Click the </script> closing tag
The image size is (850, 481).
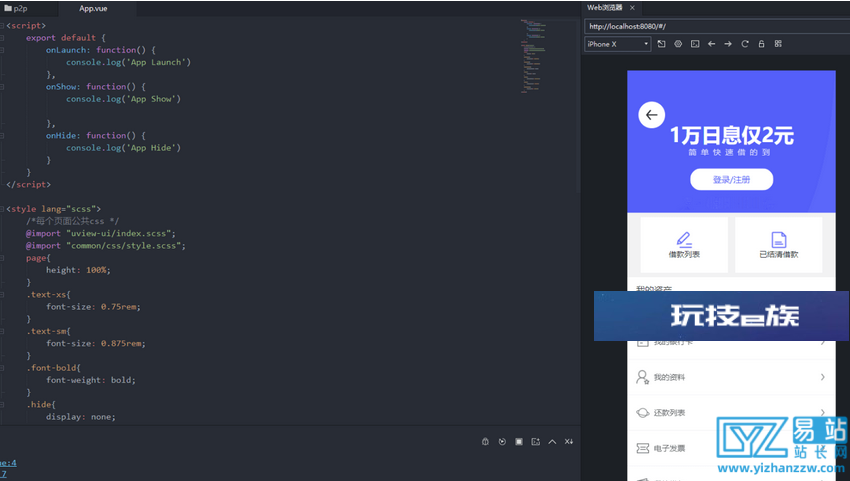28,184
